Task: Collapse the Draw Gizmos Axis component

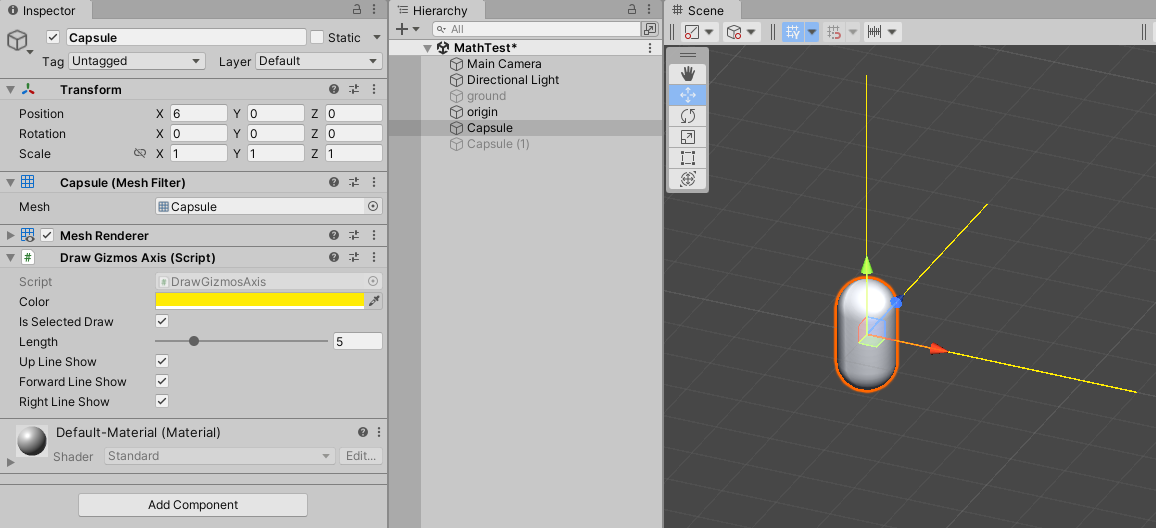Action: click(x=10, y=257)
